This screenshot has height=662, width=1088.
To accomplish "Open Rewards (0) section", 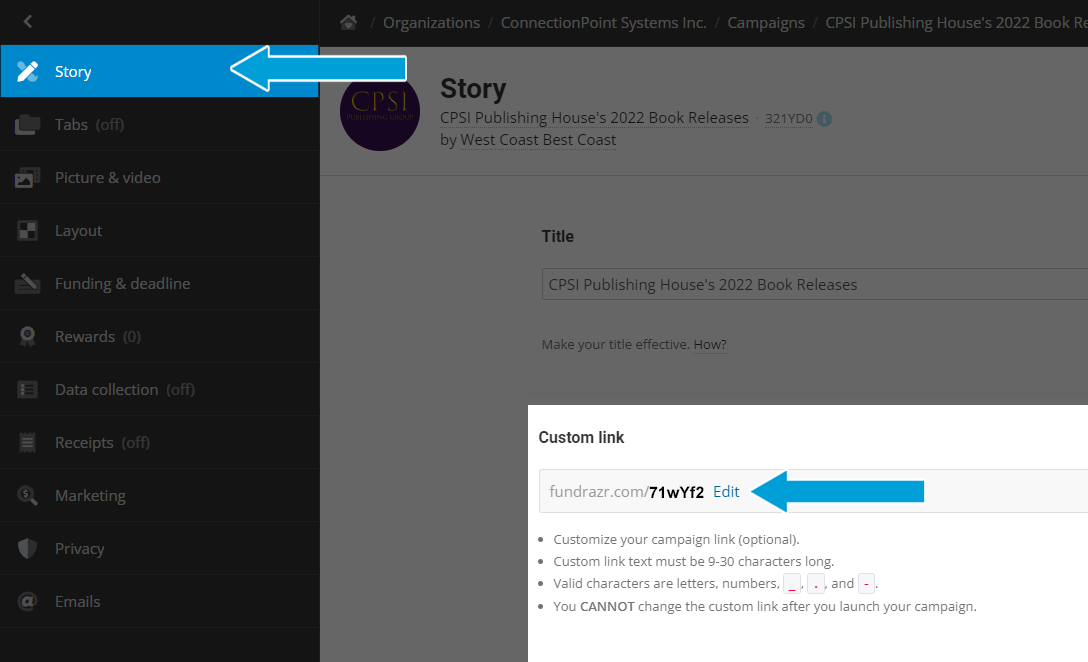I will (160, 337).
